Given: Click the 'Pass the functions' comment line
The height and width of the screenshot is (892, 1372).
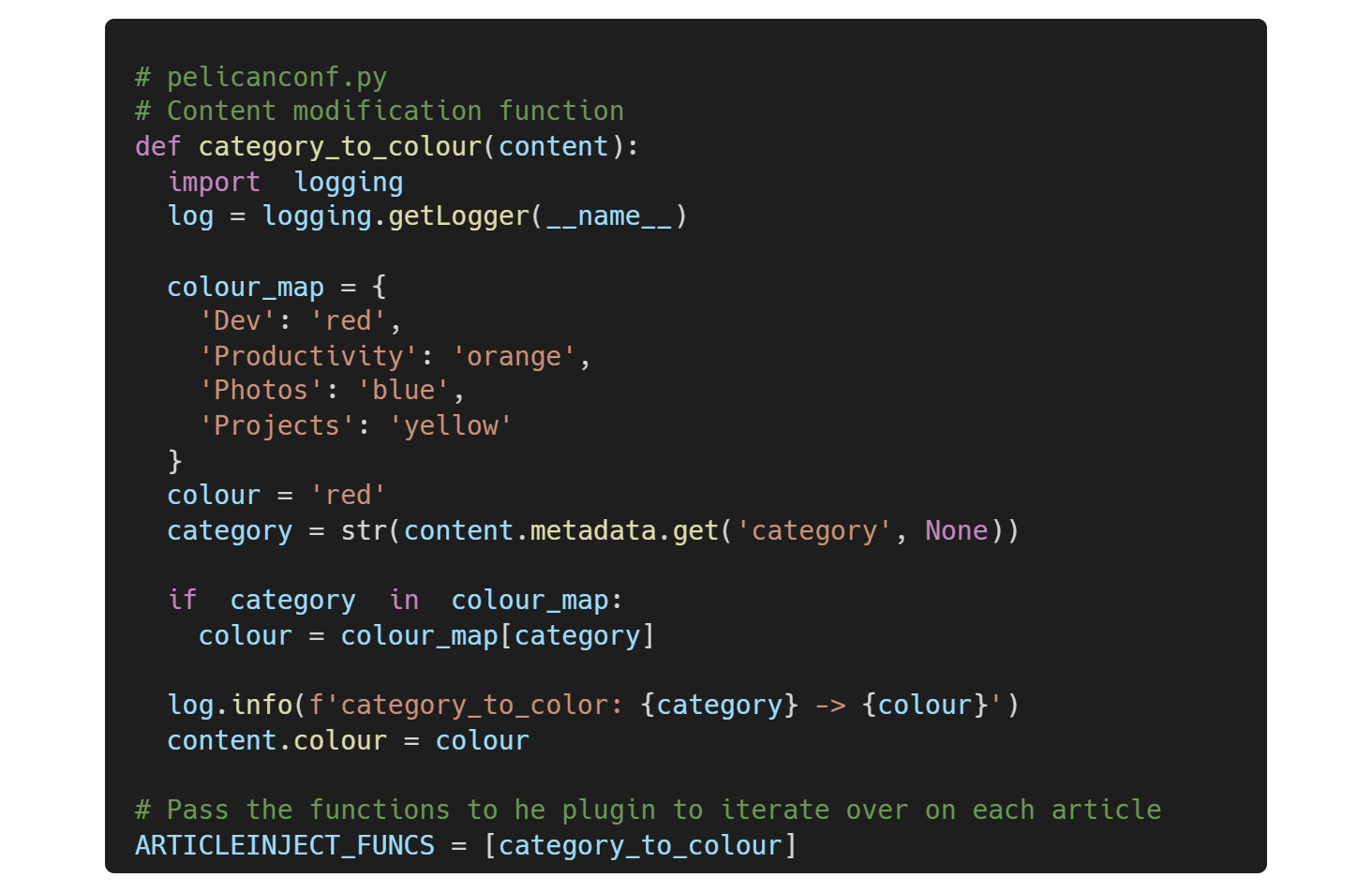Looking at the screenshot, I should pyautogui.click(x=647, y=810).
